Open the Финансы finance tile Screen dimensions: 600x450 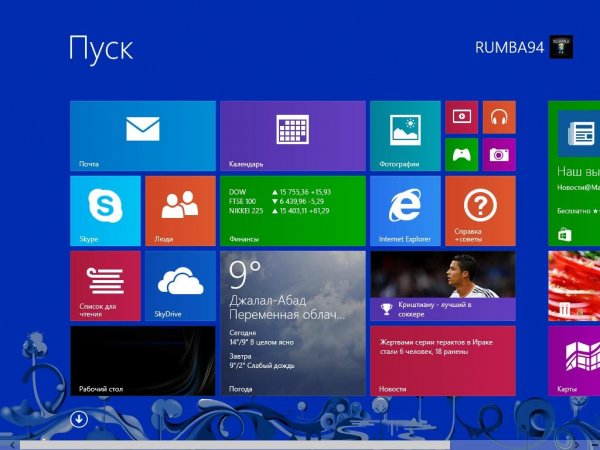tap(293, 211)
